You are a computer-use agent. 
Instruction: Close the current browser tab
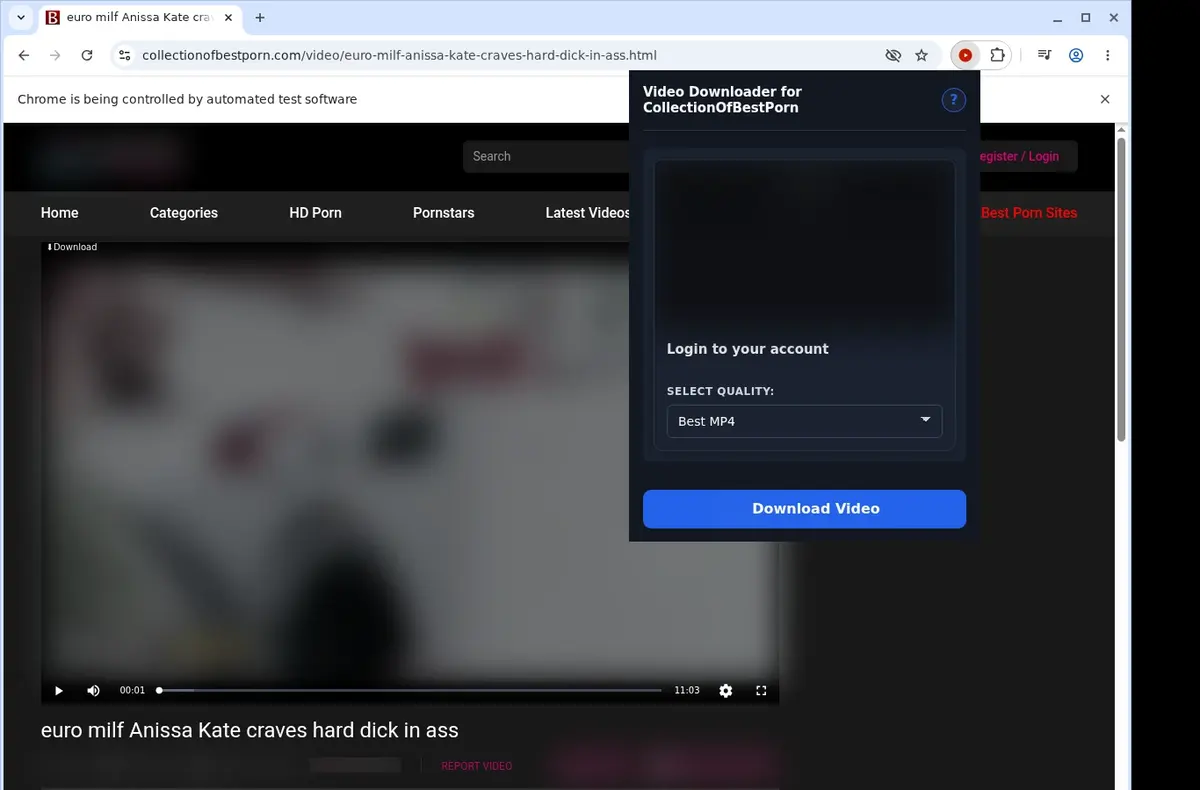click(x=228, y=18)
